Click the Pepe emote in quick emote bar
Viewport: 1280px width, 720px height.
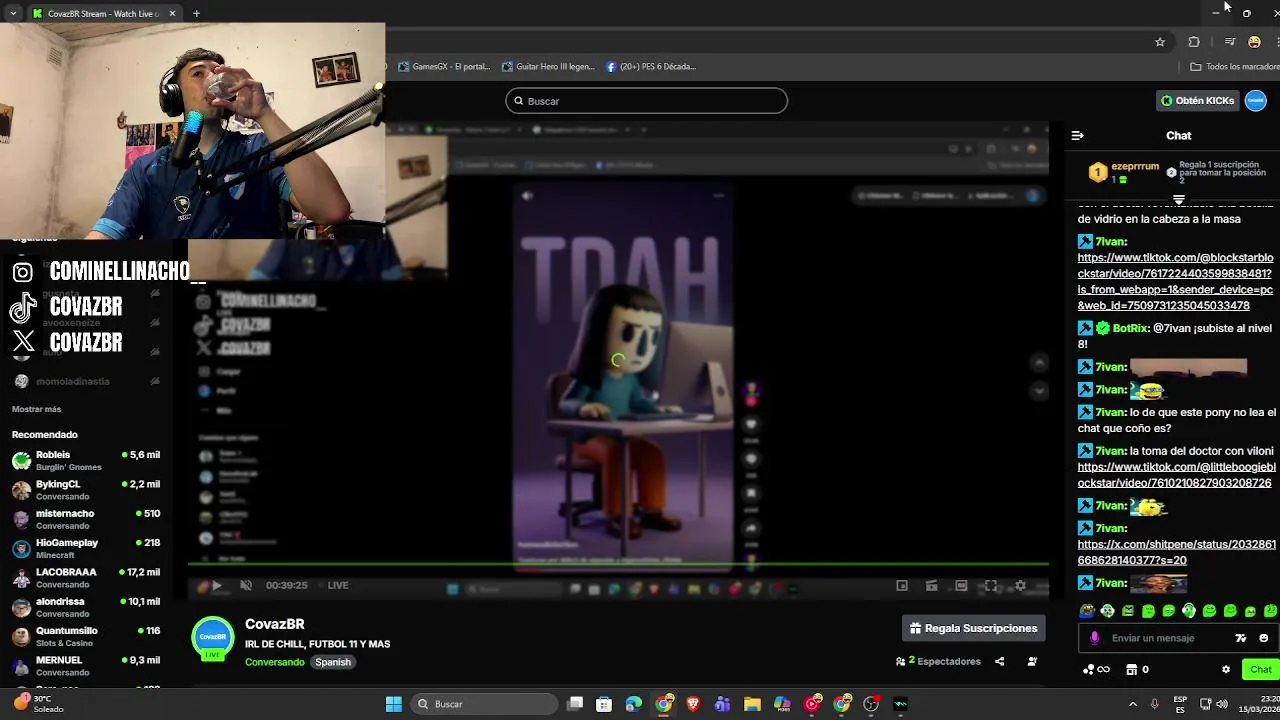click(x=1087, y=610)
